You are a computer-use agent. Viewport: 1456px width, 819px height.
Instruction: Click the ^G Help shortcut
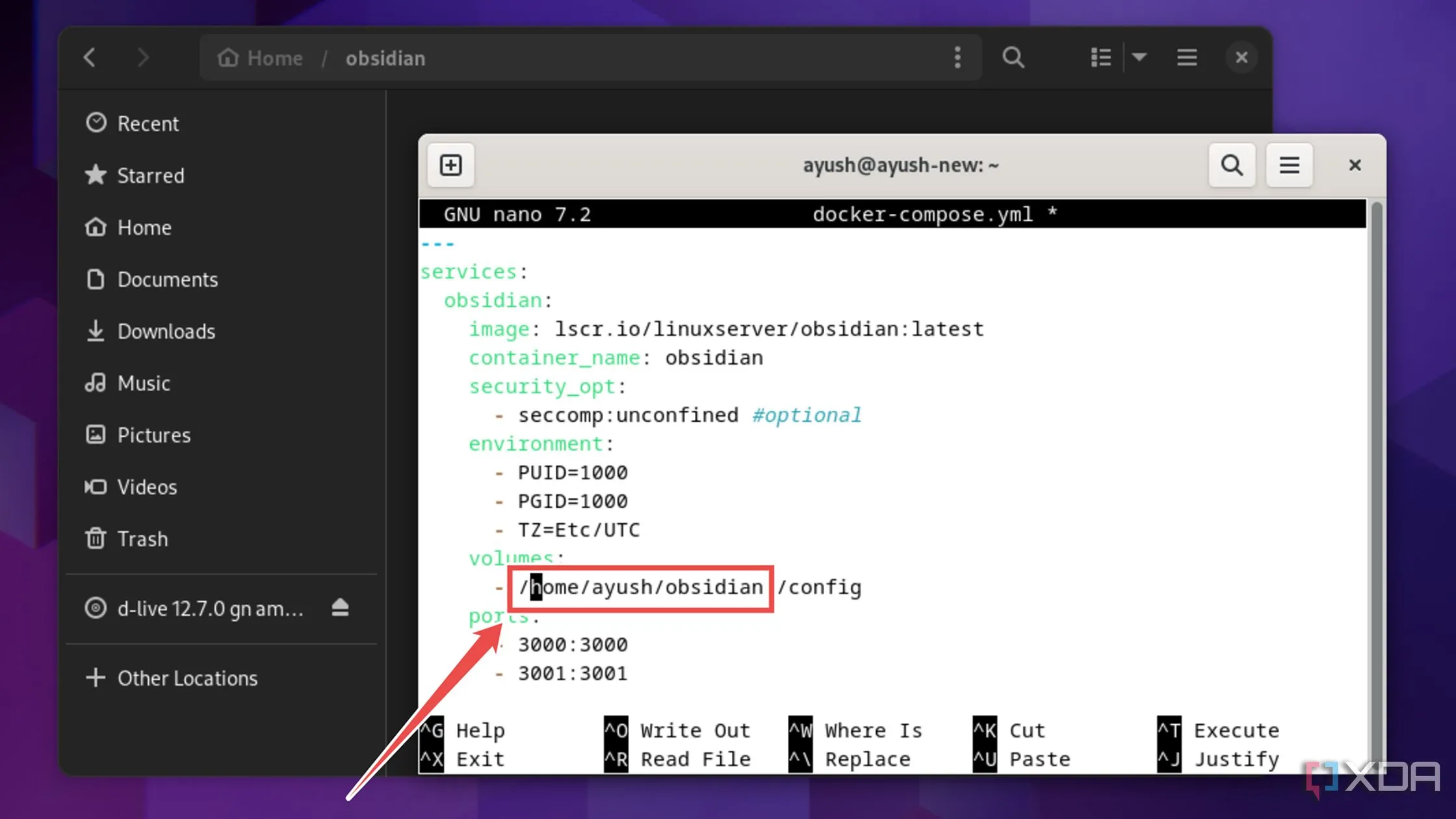coord(462,731)
